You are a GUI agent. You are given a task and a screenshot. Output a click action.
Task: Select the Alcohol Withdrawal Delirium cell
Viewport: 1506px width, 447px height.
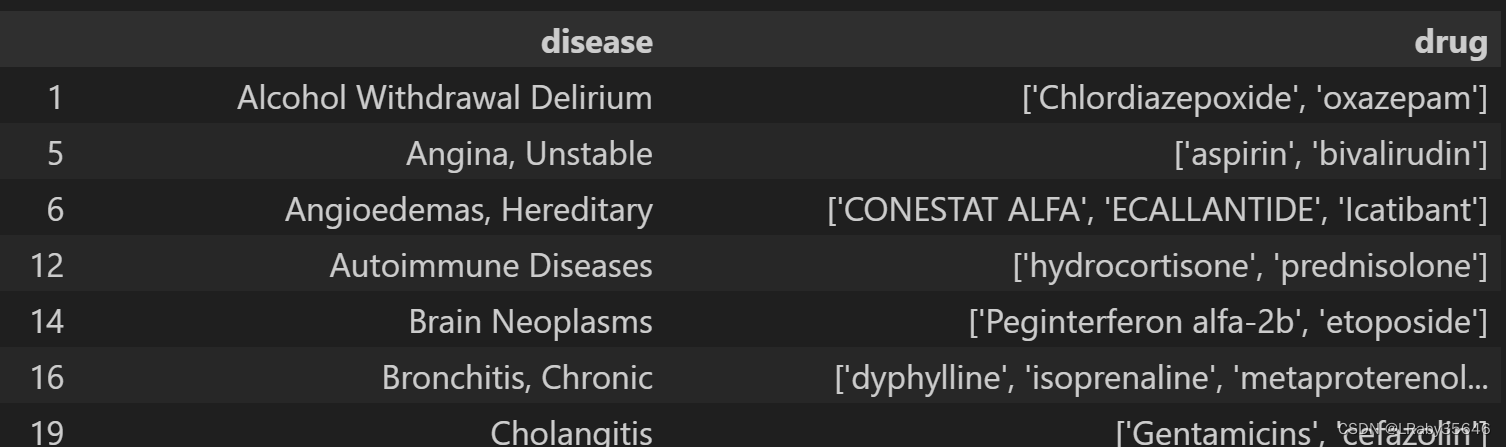pos(445,99)
